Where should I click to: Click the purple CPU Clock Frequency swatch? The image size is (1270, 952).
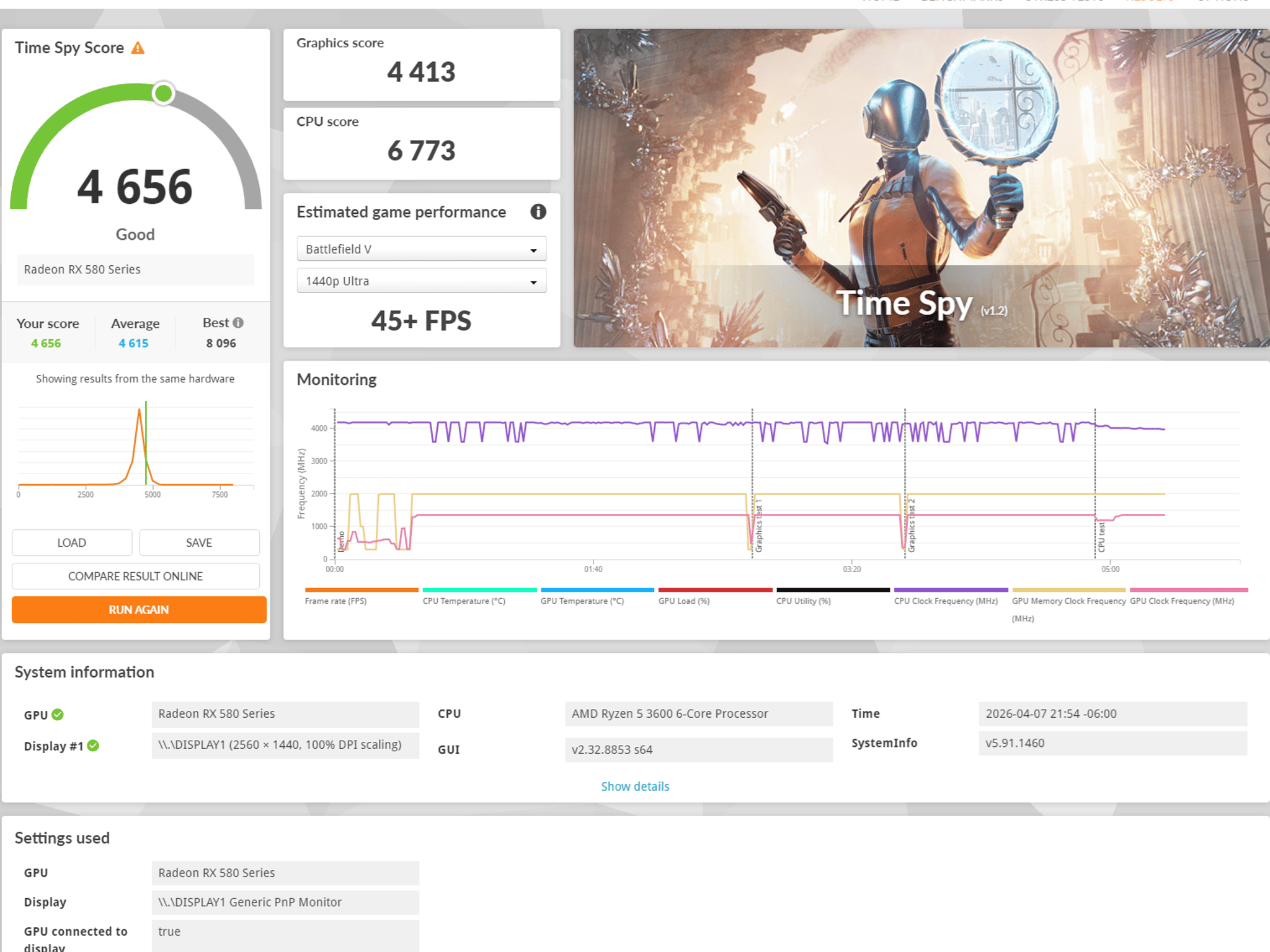click(x=951, y=590)
